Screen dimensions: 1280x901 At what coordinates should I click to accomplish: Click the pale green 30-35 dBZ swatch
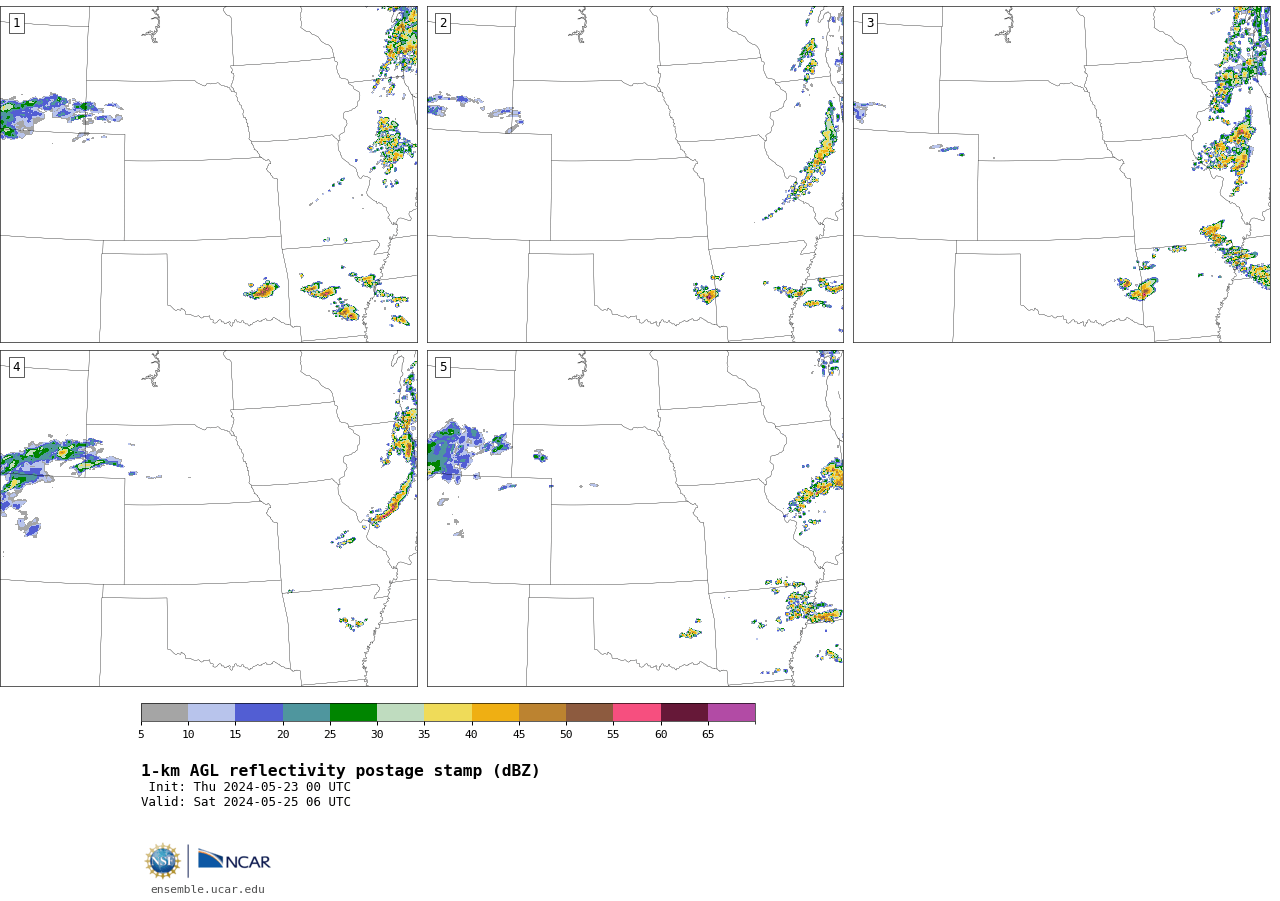[401, 712]
